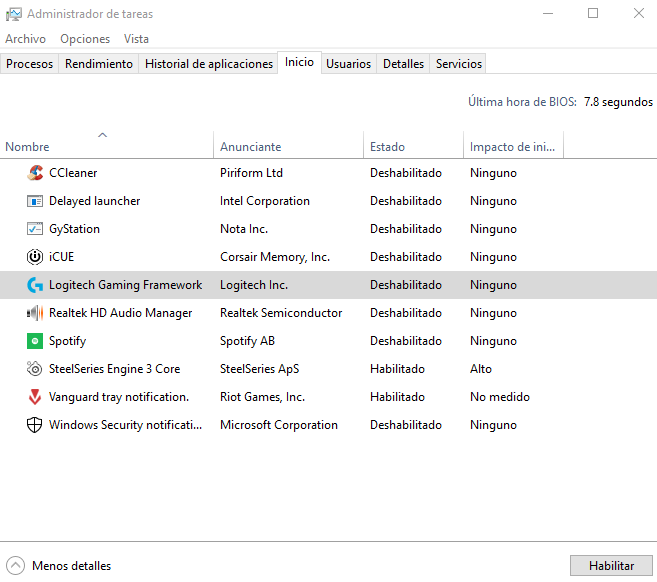Click Deshabilitado status in Spotify row
Viewport: 657px width, 582px height.
click(x=406, y=341)
